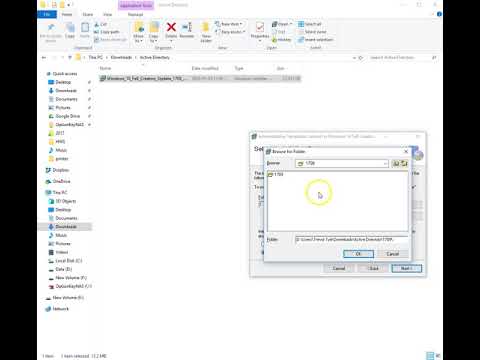Screen dimensions: 480x360
Task: Click the up-one-level icon in Browse for Folder
Action: pos(396,163)
